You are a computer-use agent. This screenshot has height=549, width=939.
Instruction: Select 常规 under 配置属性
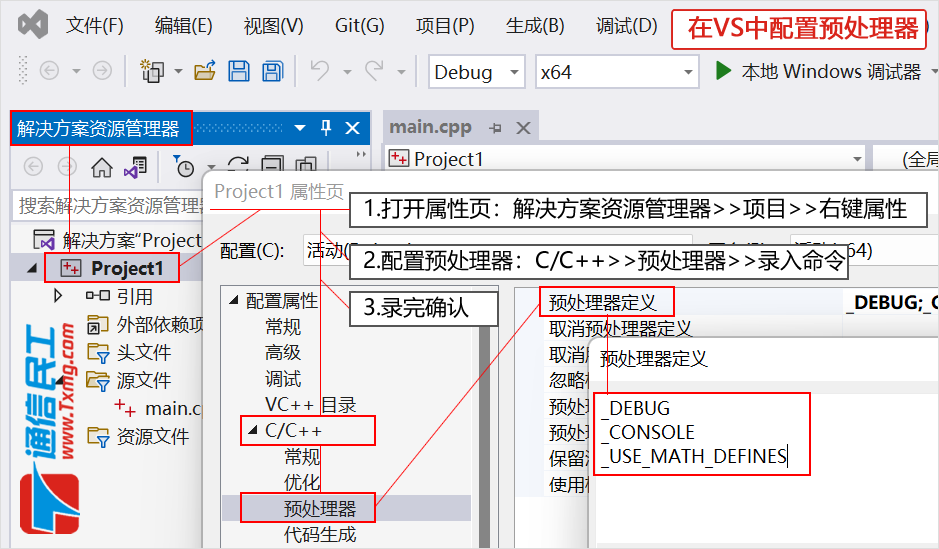(283, 327)
